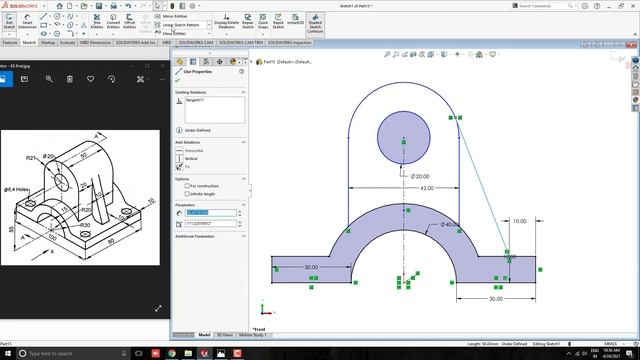Image resolution: width=640 pixels, height=360 pixels.
Task: Enable the For construction checkbox
Action: (x=187, y=186)
